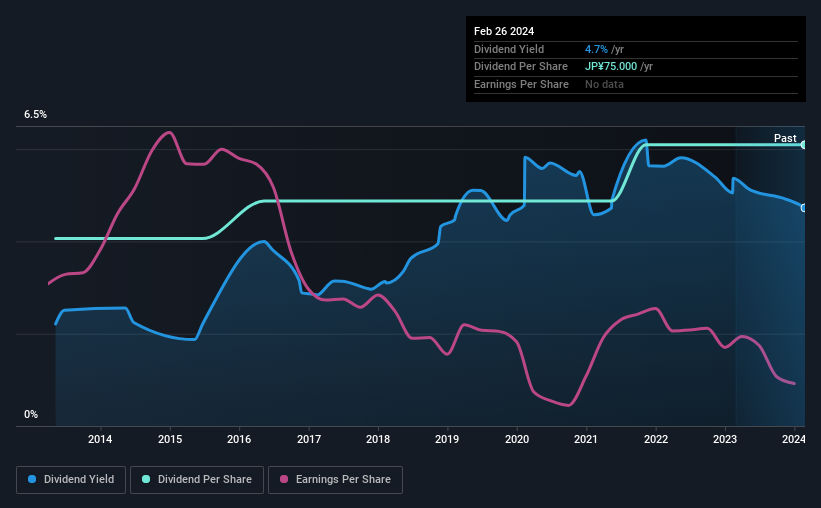The image size is (821, 508).
Task: Click the teal Dividend Per Share legend dot
Action: click(146, 479)
